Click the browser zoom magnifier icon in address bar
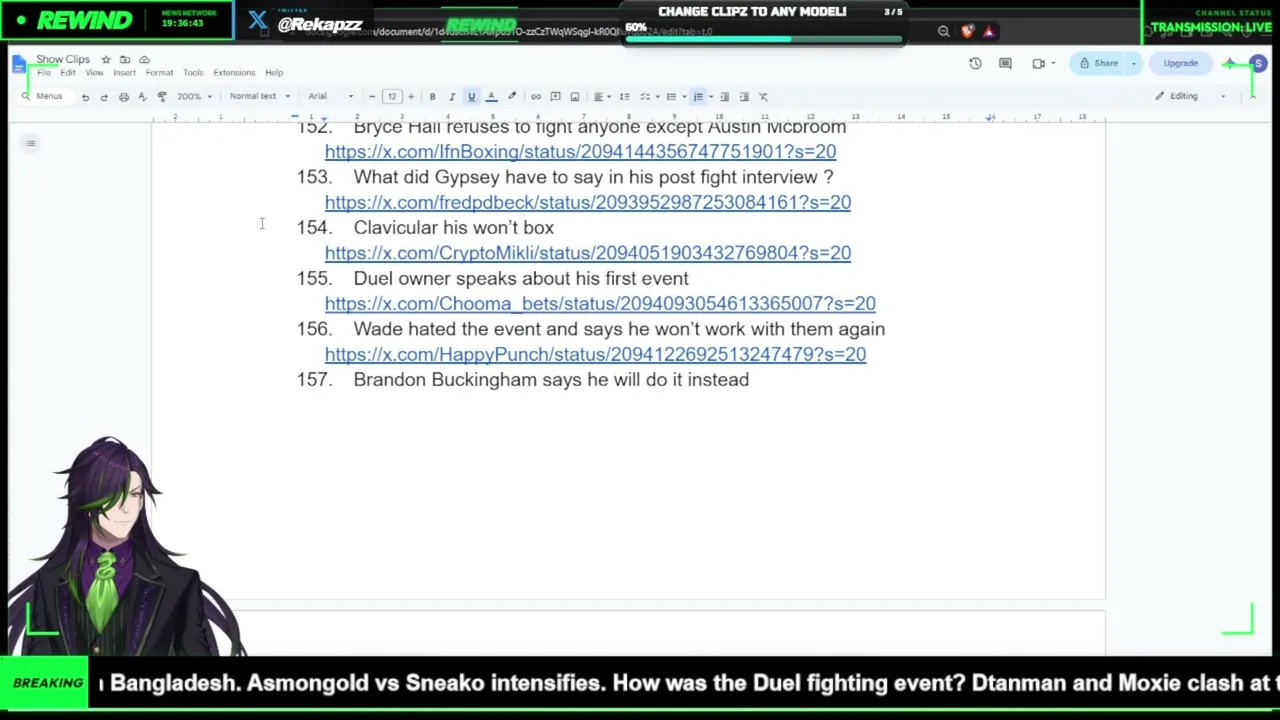This screenshot has width=1280, height=720. click(x=943, y=32)
